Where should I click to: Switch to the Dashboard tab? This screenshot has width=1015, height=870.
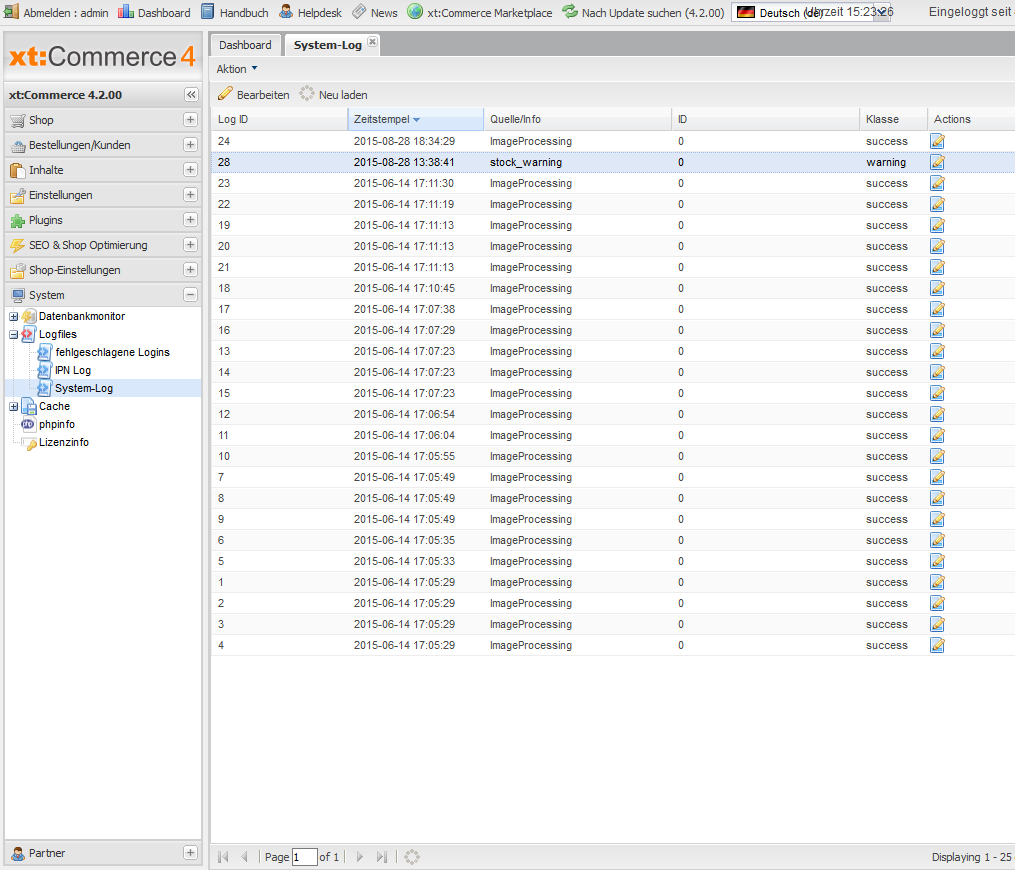point(245,45)
